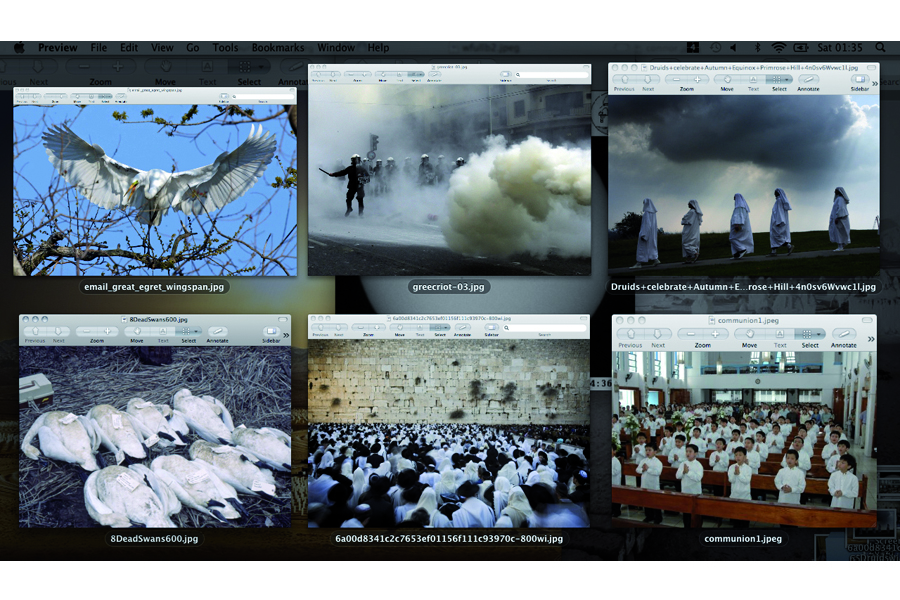Show Sidebar in 8DeadSwans600.jpg window
The image size is (900, 600).
pyautogui.click(x=271, y=331)
